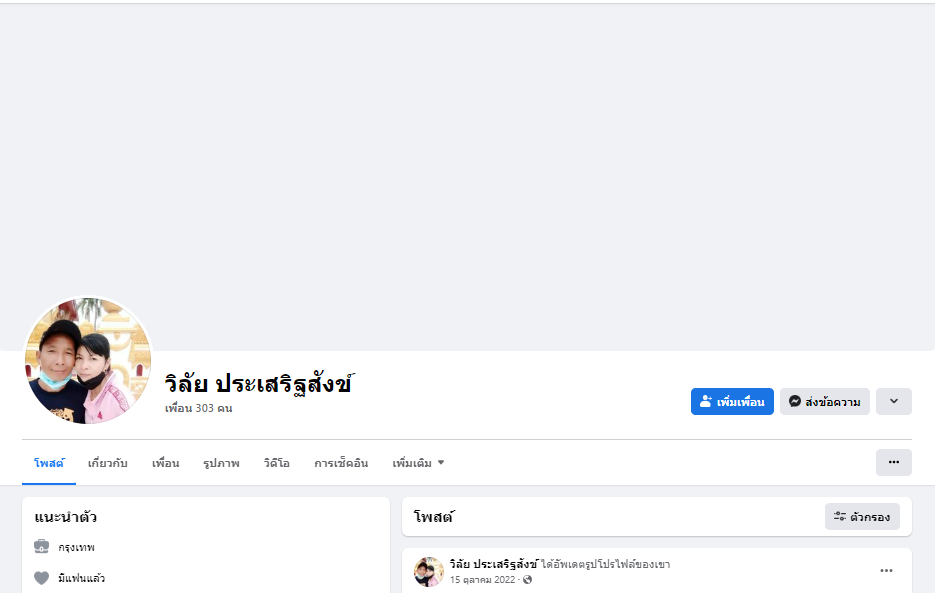
Task: Open the เพิ่มเติม (More) tab dropdown
Action: click(418, 463)
